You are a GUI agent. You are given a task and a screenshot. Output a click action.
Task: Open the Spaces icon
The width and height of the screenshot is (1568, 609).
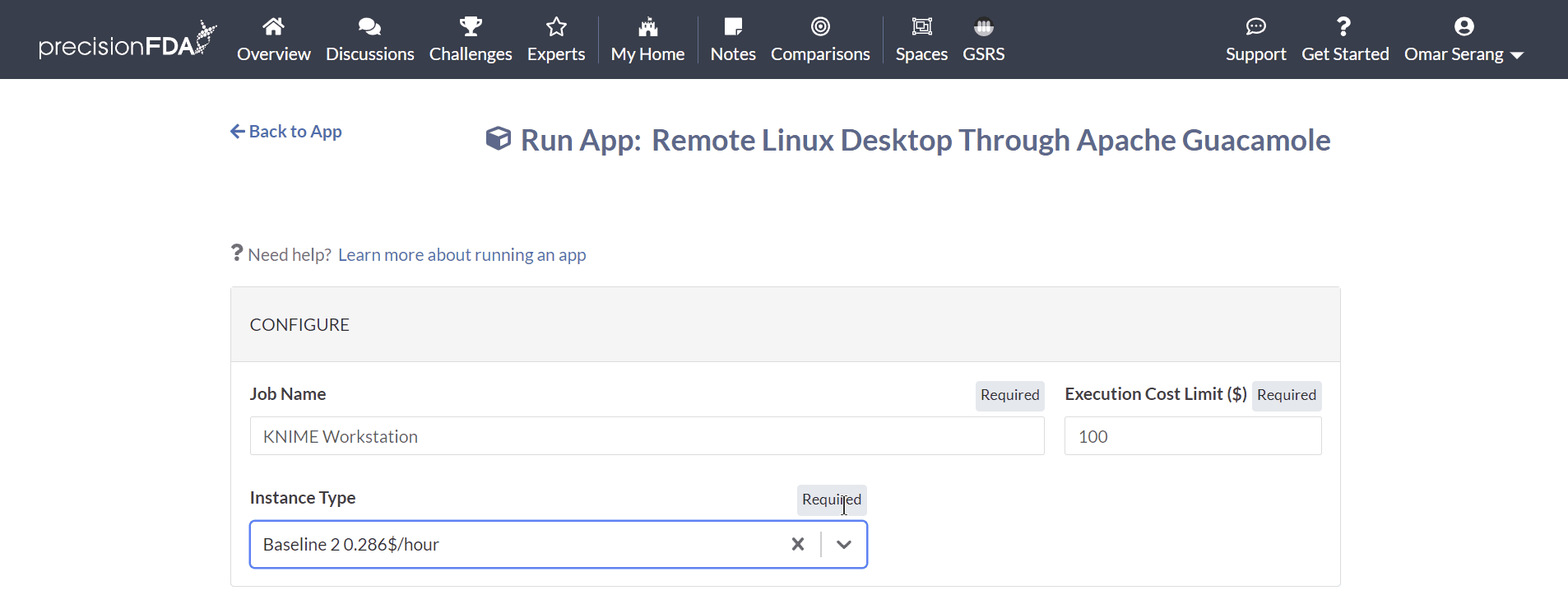click(921, 27)
